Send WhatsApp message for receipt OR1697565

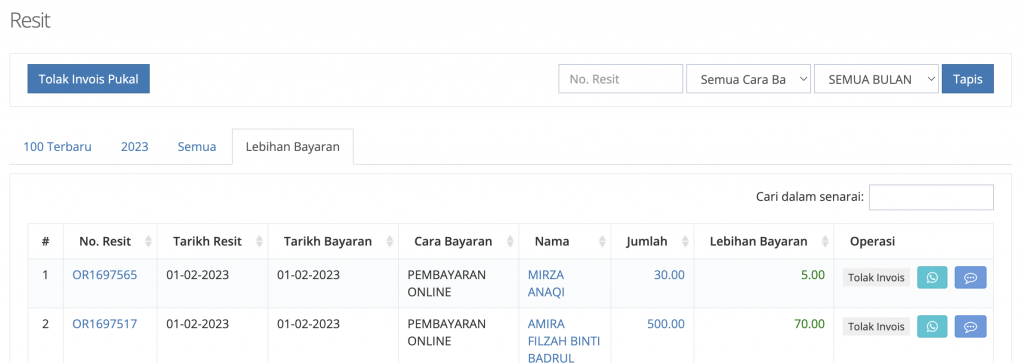pos(933,277)
